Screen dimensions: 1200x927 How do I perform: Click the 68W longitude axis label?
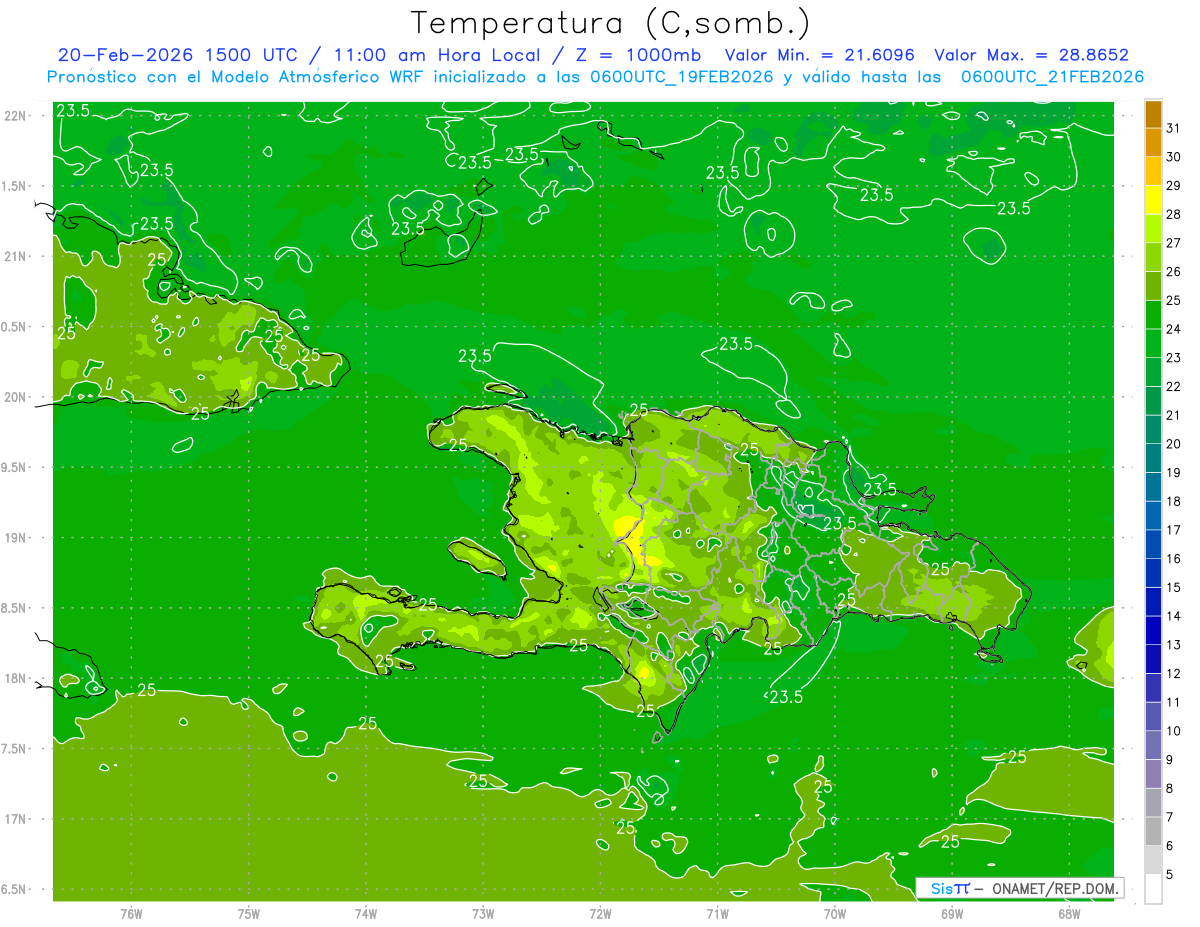tap(1069, 914)
